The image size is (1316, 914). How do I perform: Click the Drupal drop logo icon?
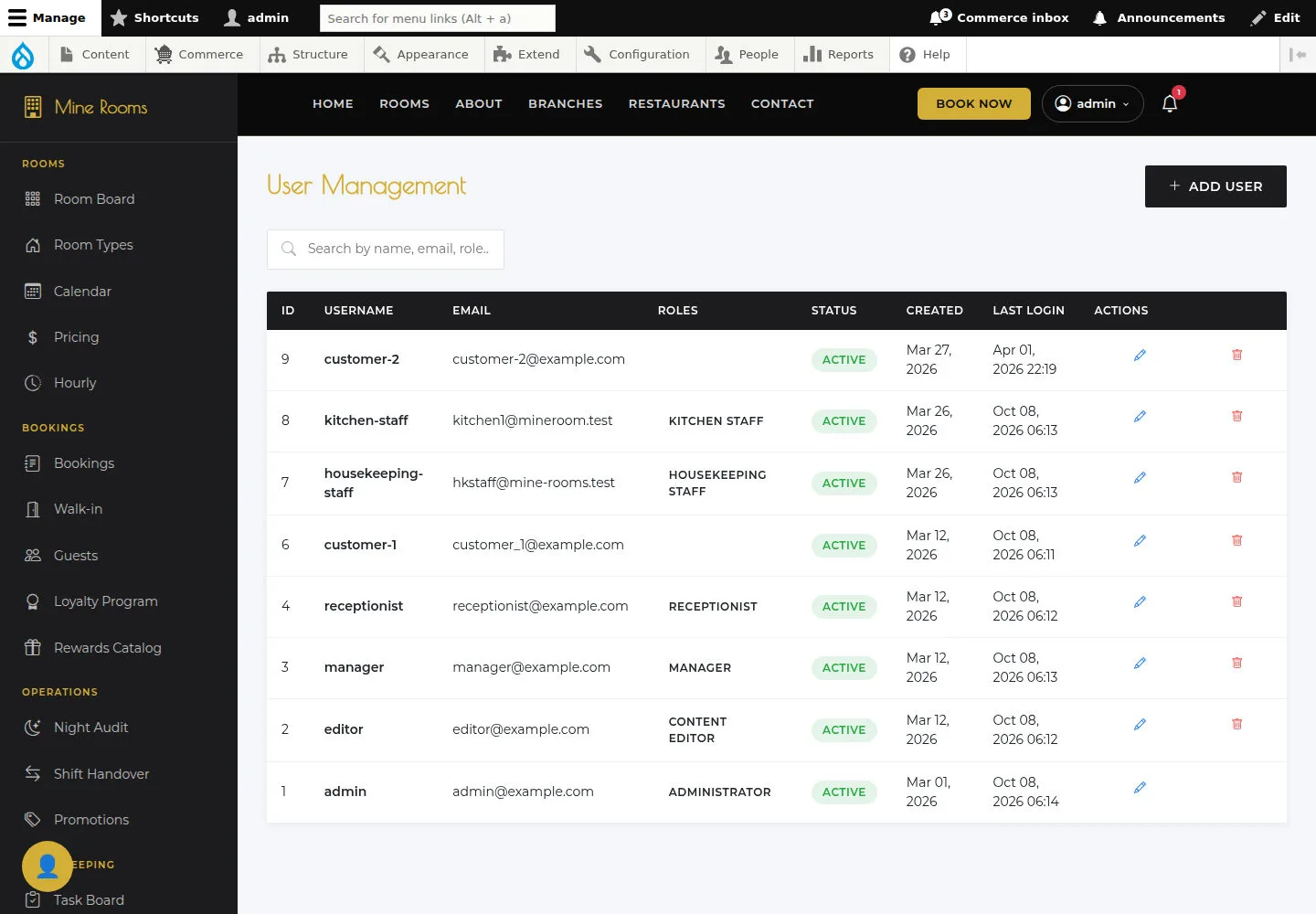23,55
